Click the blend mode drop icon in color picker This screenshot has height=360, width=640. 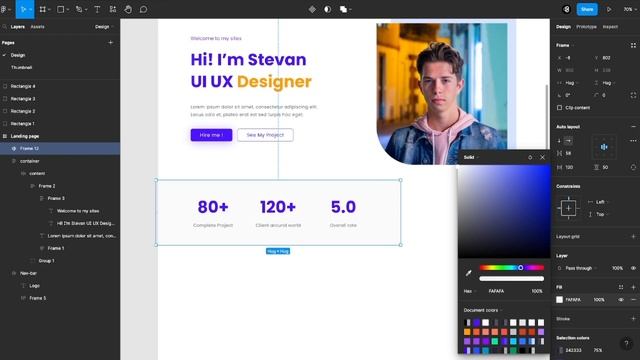point(530,157)
